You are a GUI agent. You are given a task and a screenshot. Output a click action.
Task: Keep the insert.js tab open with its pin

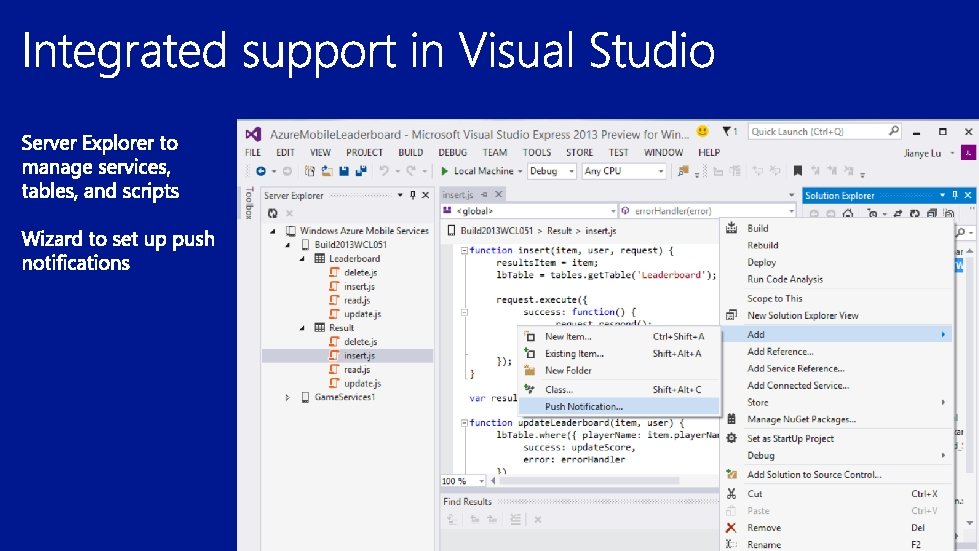485,195
